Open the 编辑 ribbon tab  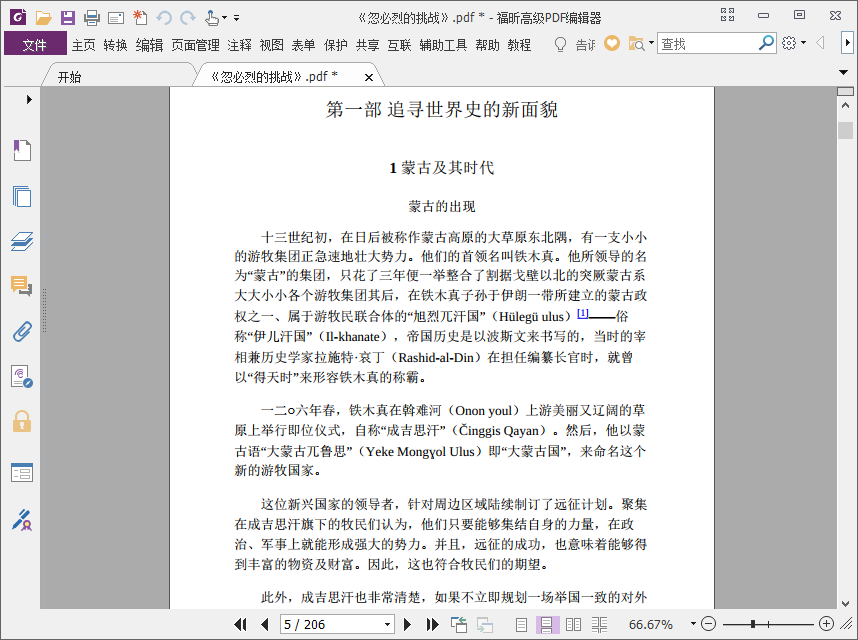pos(149,45)
